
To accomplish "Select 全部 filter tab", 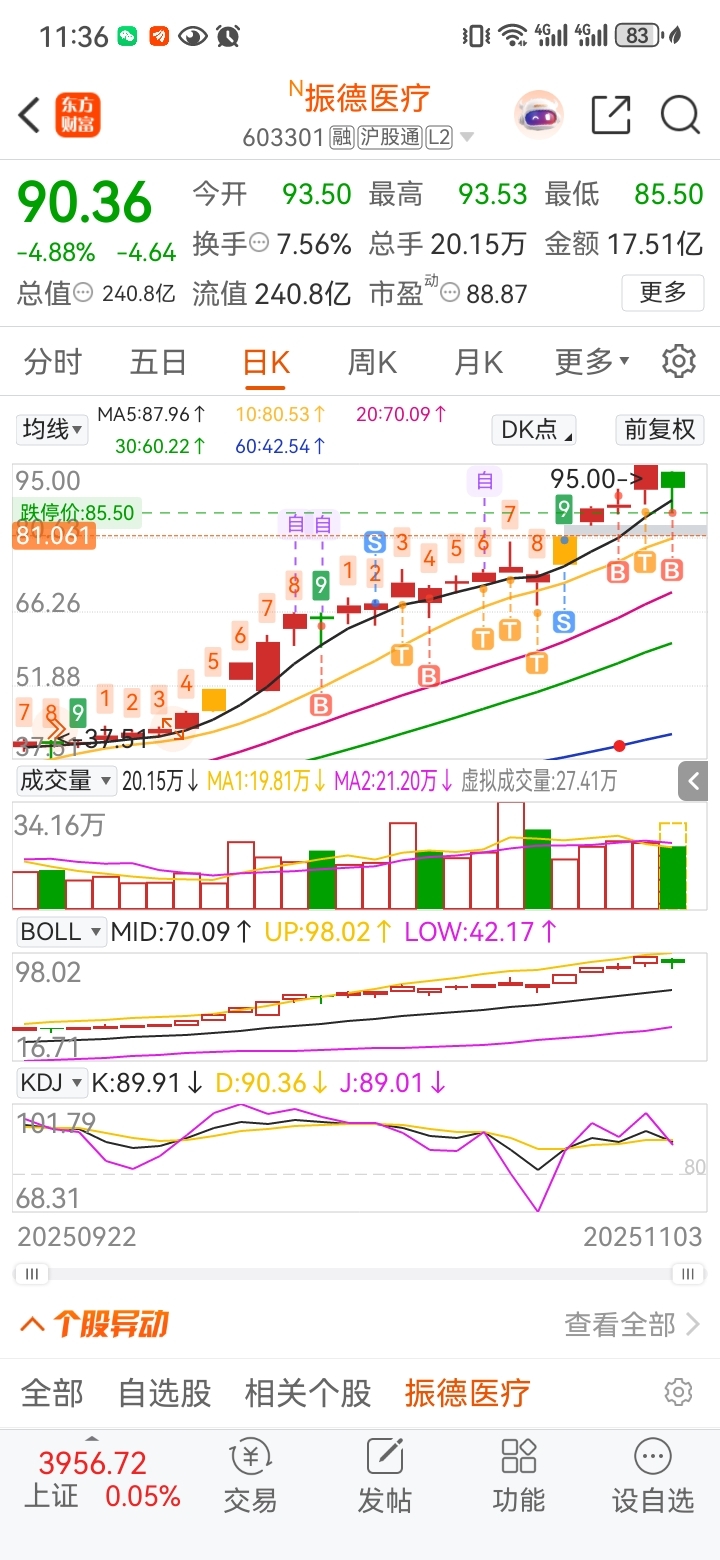I will pyautogui.click(x=52, y=1392).
